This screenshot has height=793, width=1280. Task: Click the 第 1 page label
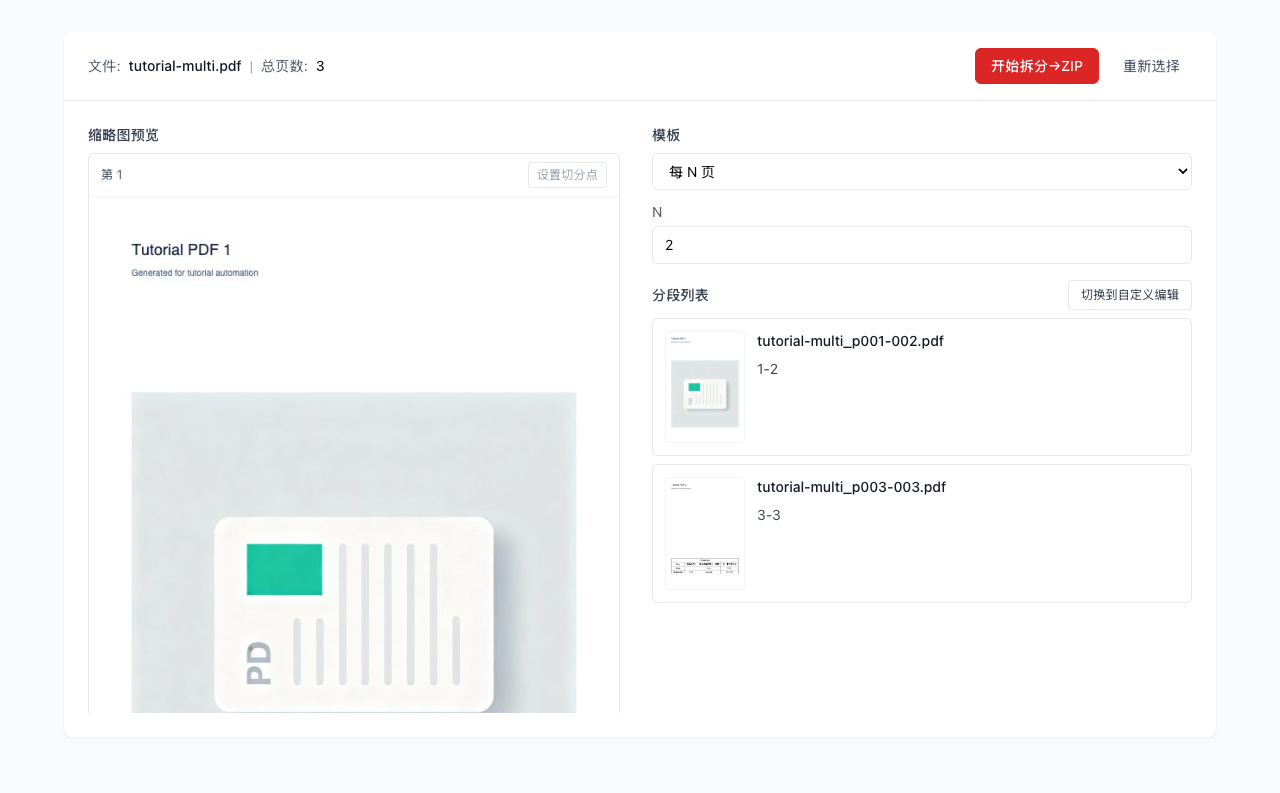112,175
